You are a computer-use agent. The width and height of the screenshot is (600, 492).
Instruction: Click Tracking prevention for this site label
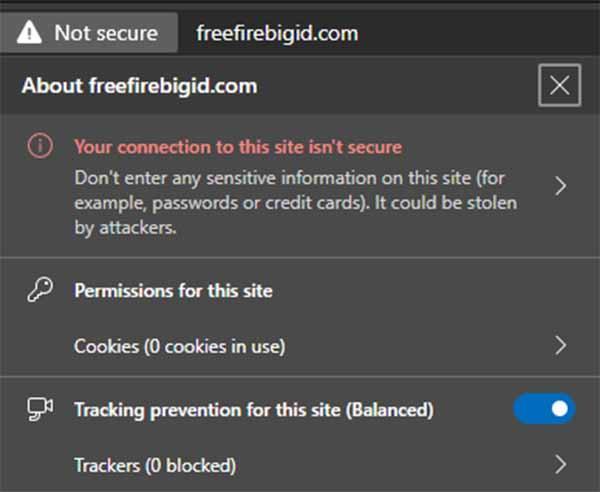click(254, 410)
